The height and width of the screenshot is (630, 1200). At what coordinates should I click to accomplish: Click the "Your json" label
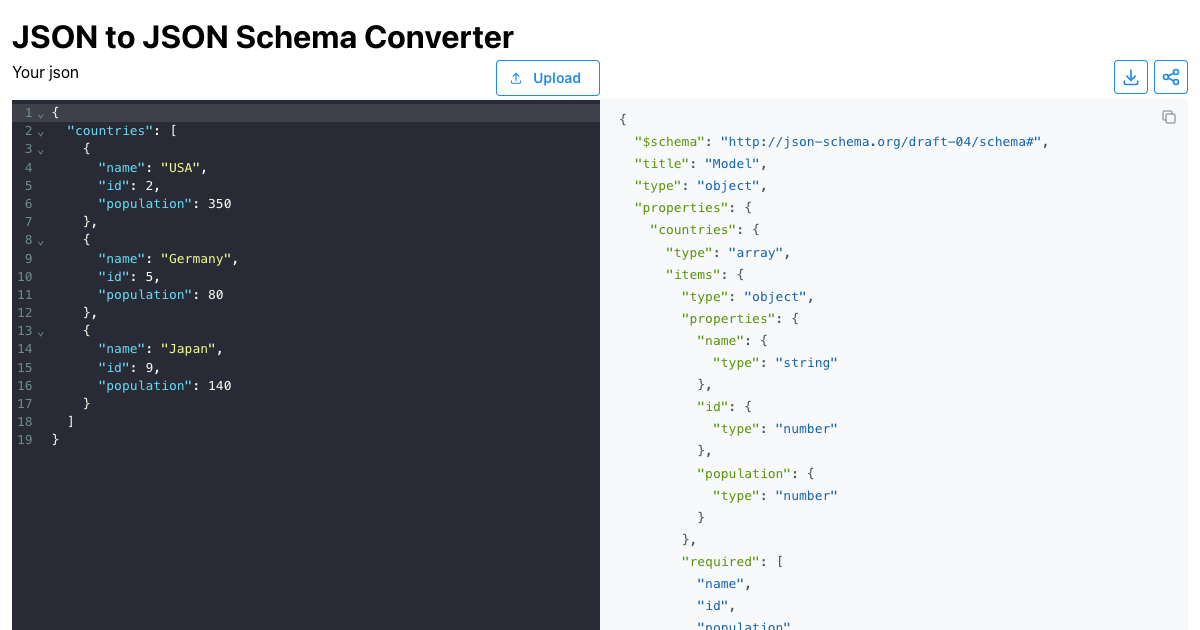tap(45, 72)
